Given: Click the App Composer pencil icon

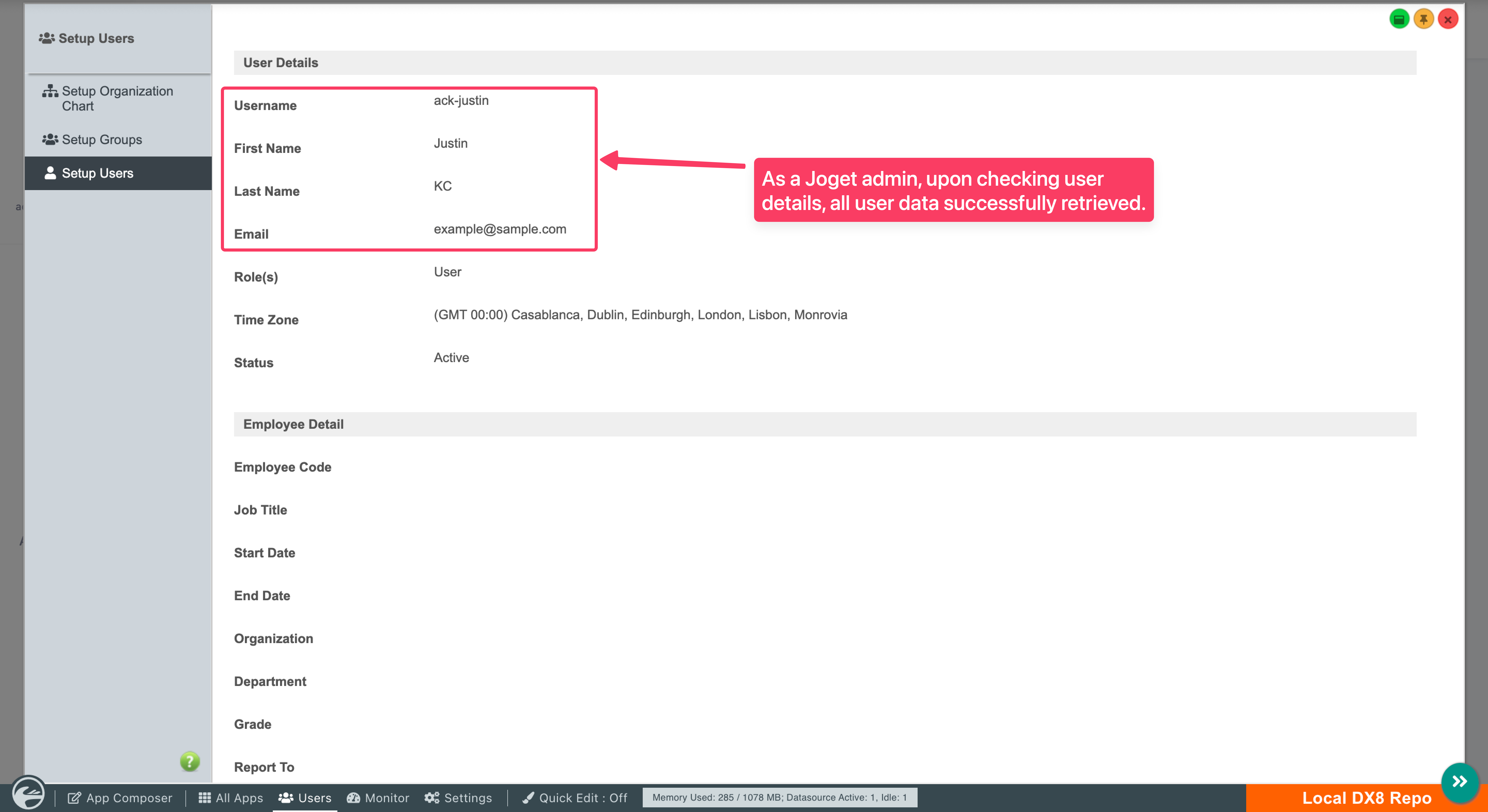Looking at the screenshot, I should 74,798.
